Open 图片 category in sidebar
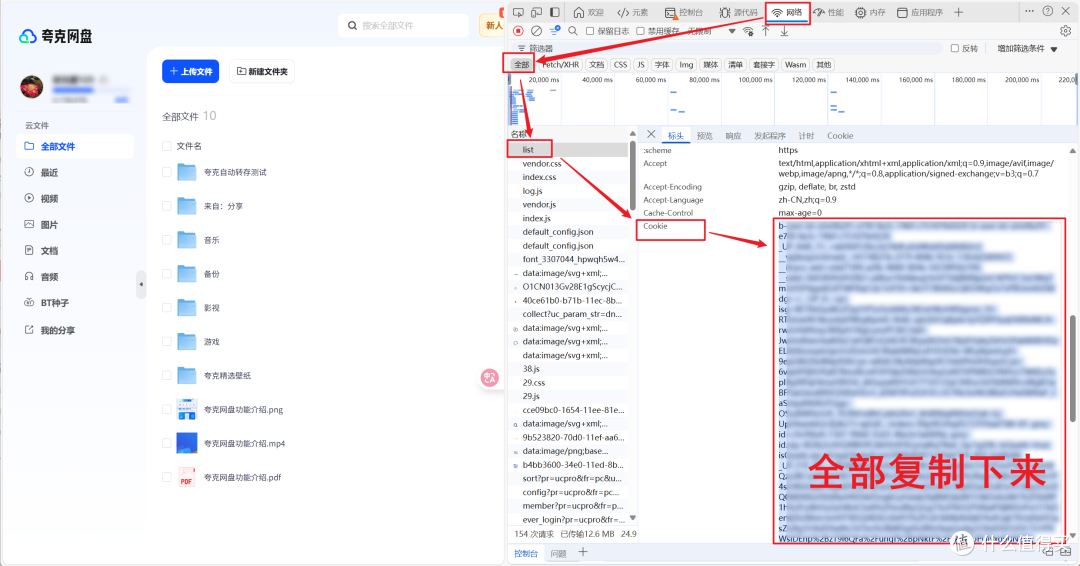This screenshot has height=566, width=1080. [x=43, y=224]
